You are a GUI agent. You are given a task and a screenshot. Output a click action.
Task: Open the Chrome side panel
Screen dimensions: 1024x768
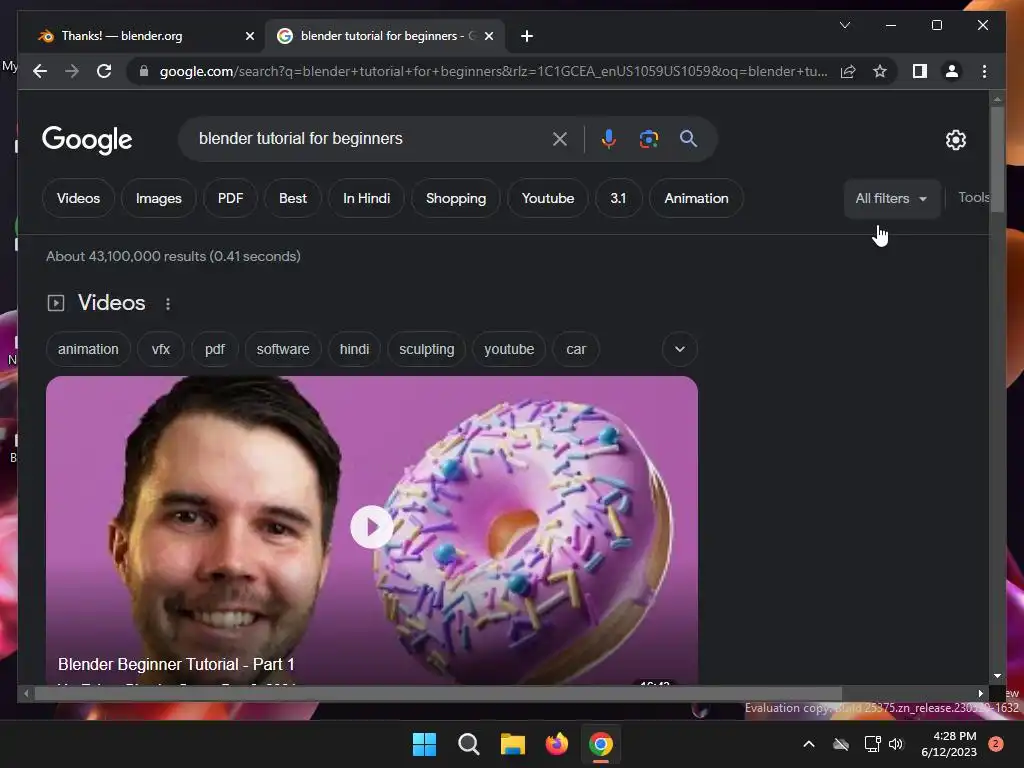click(x=920, y=71)
